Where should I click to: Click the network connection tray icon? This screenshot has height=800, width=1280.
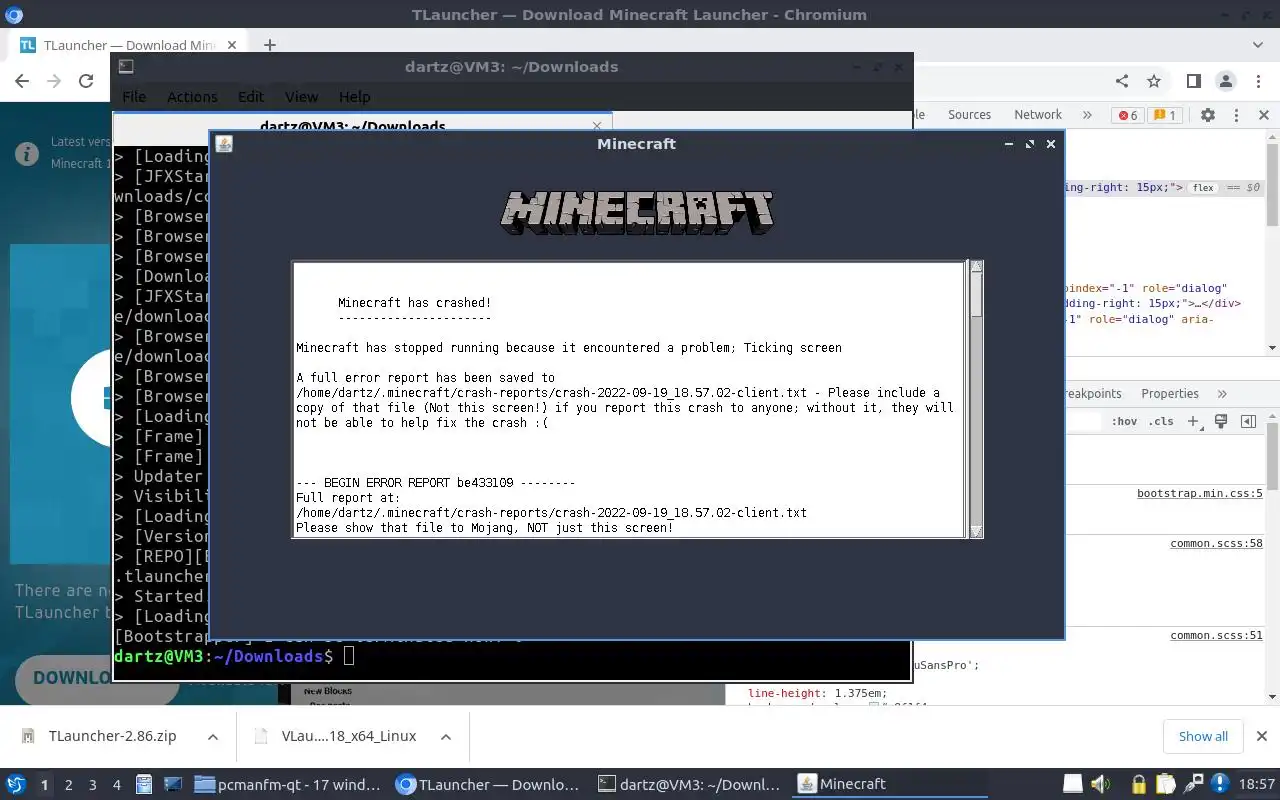tap(1193, 784)
